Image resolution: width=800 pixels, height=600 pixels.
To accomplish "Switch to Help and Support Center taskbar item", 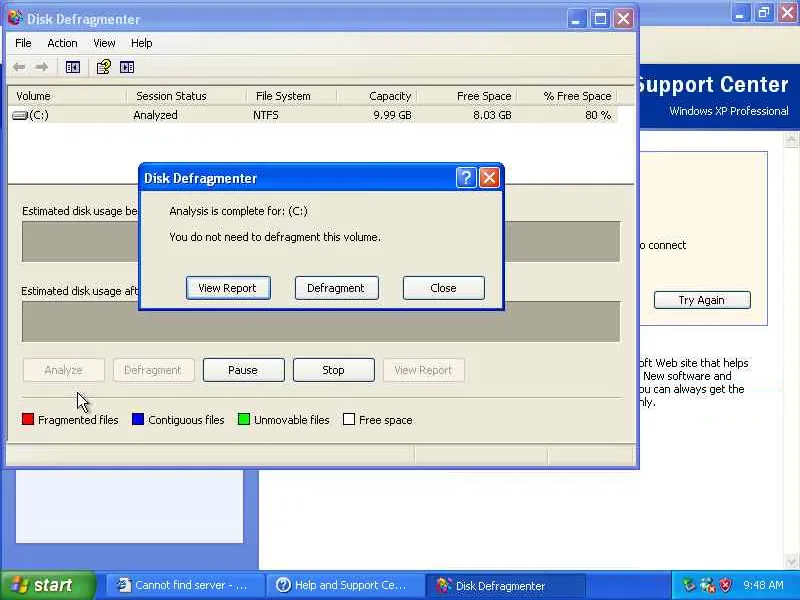I will point(346,585).
